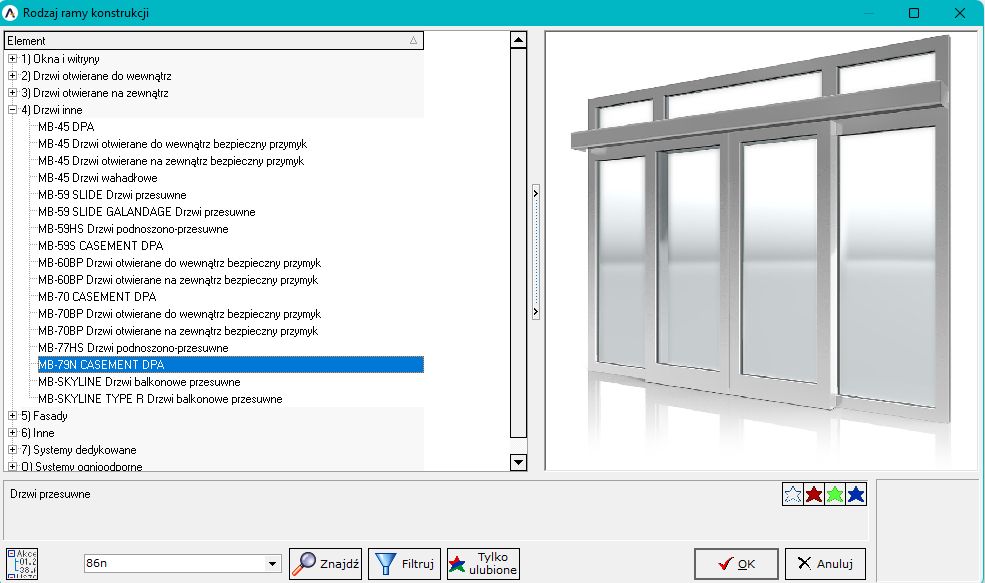Mark item with the red star
985x583 pixels.
[x=814, y=494]
